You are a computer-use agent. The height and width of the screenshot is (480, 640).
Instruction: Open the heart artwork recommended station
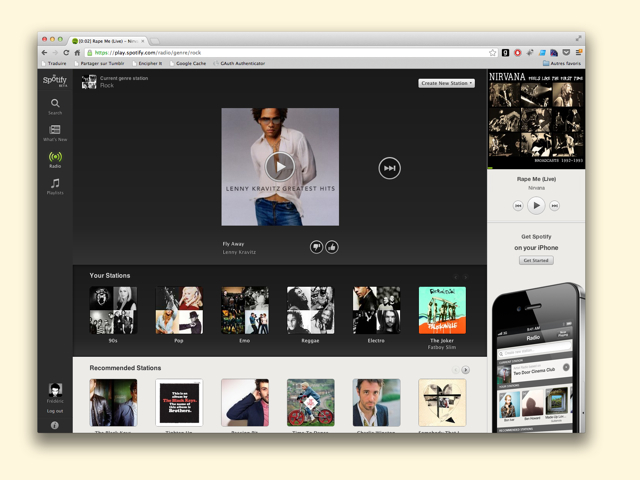point(442,402)
